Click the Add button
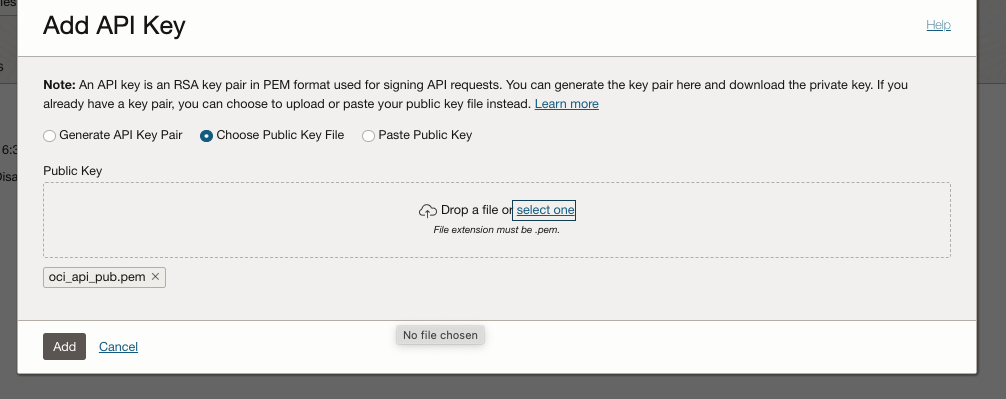The height and width of the screenshot is (399, 1006). click(64, 346)
